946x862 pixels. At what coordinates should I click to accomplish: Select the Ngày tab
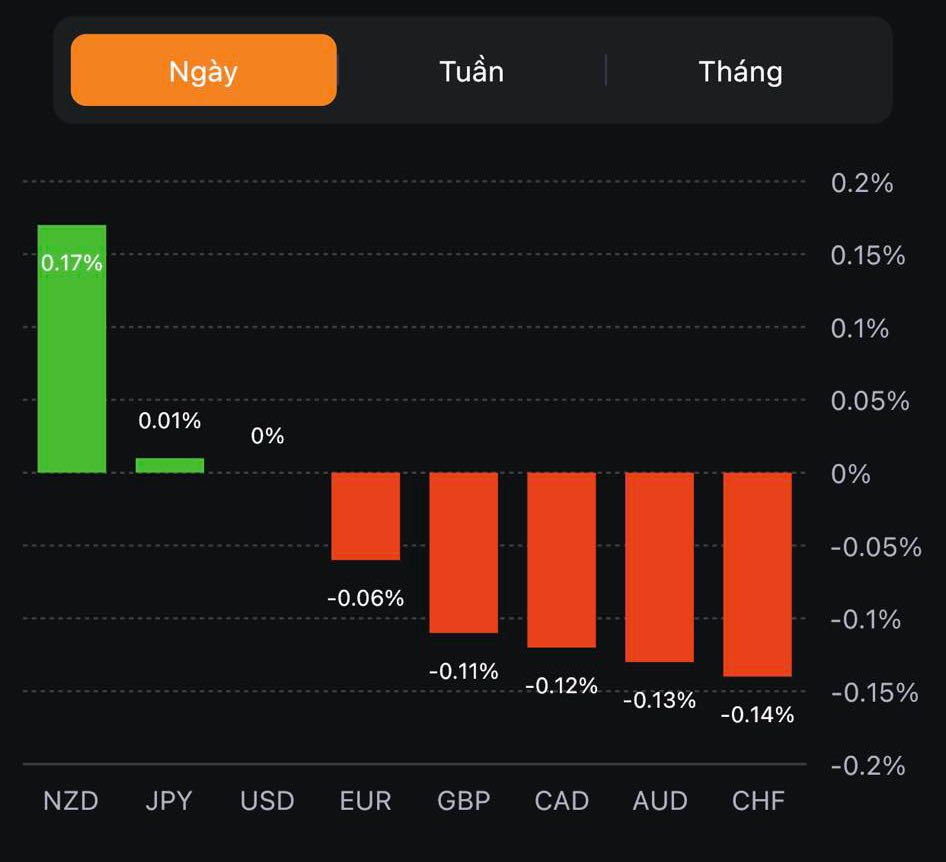click(x=203, y=71)
